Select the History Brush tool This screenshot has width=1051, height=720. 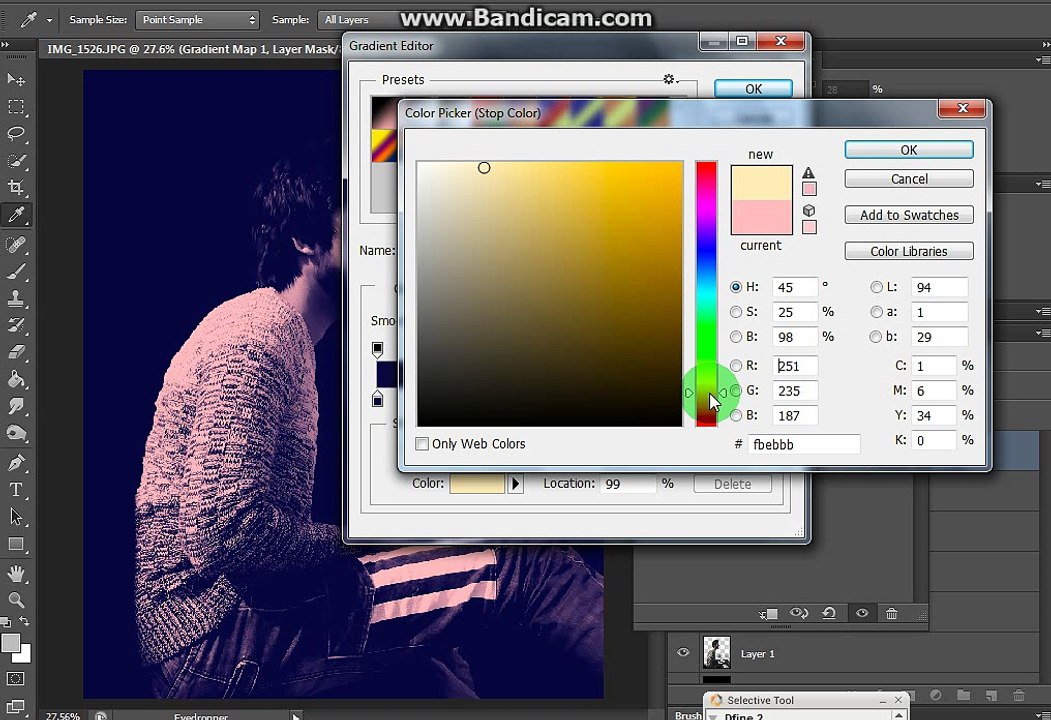16,325
